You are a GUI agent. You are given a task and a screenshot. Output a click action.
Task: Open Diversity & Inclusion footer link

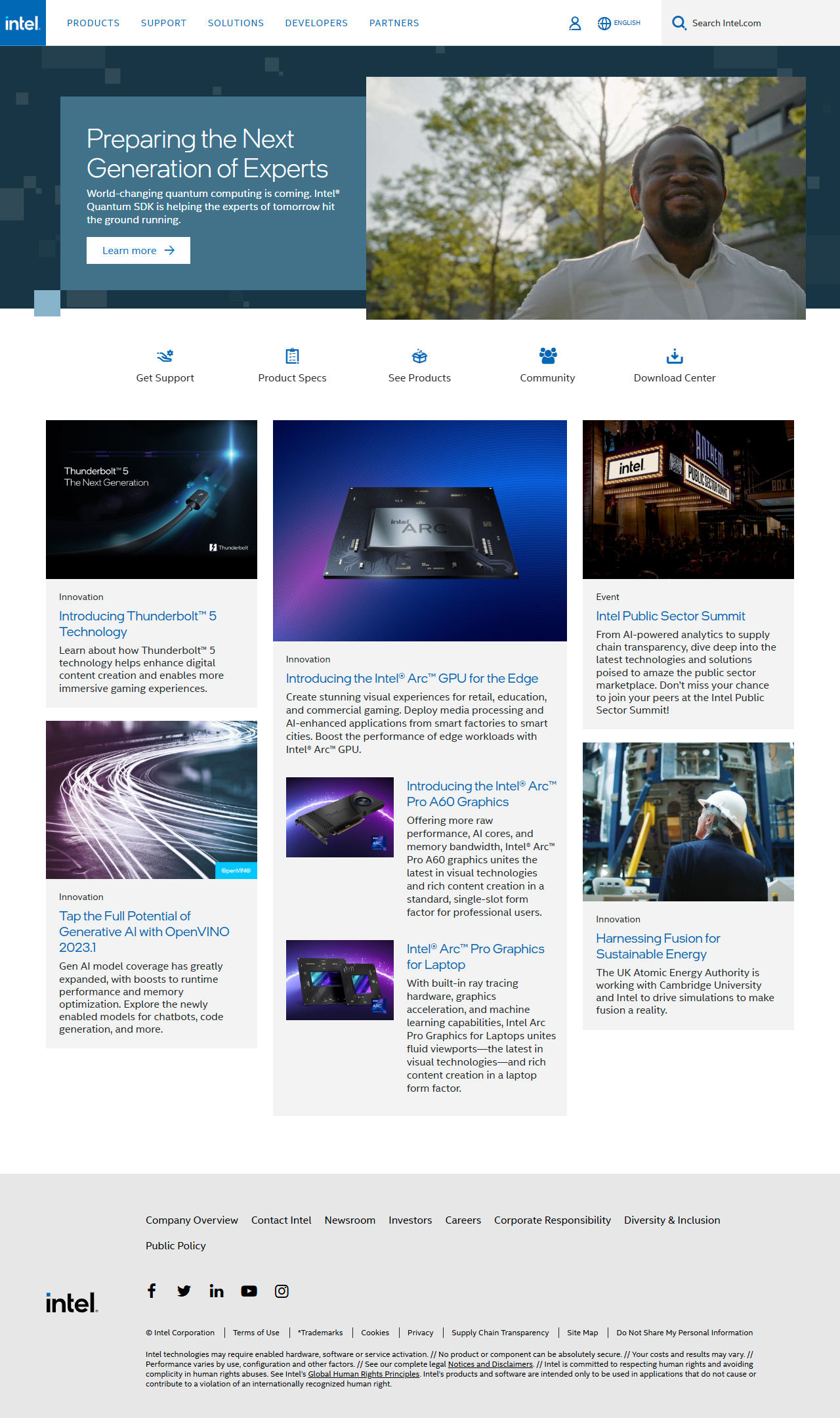click(x=672, y=1220)
